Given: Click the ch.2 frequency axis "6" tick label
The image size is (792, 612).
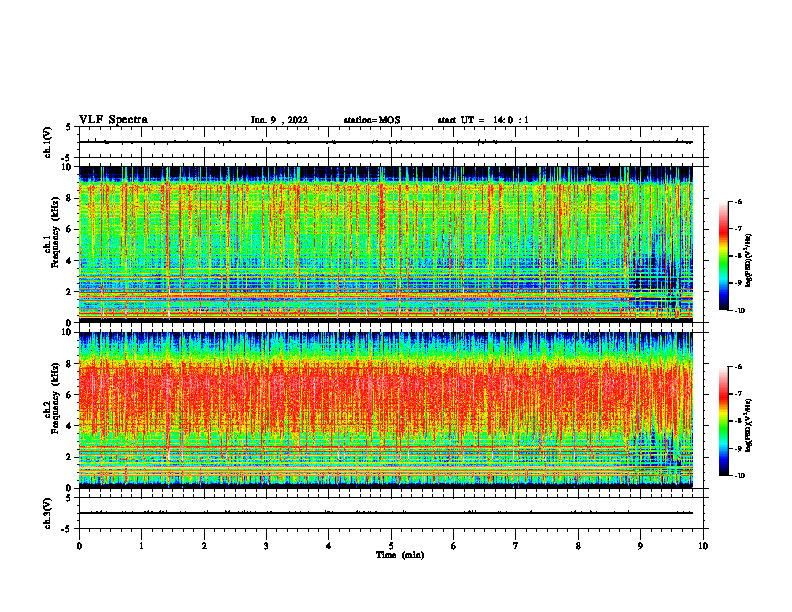Looking at the screenshot, I should point(70,395).
